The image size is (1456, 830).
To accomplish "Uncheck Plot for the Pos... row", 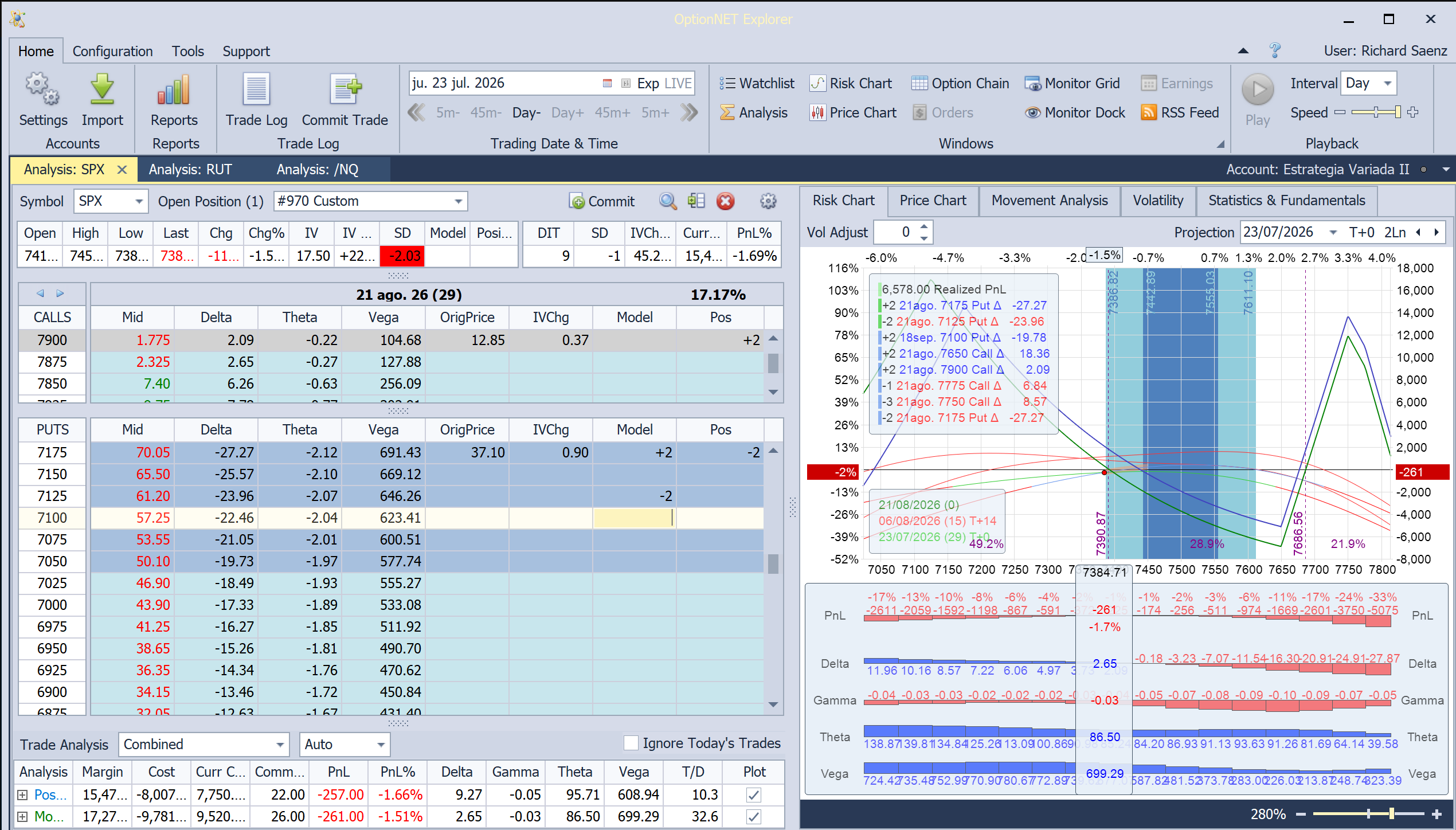I will pos(754,795).
